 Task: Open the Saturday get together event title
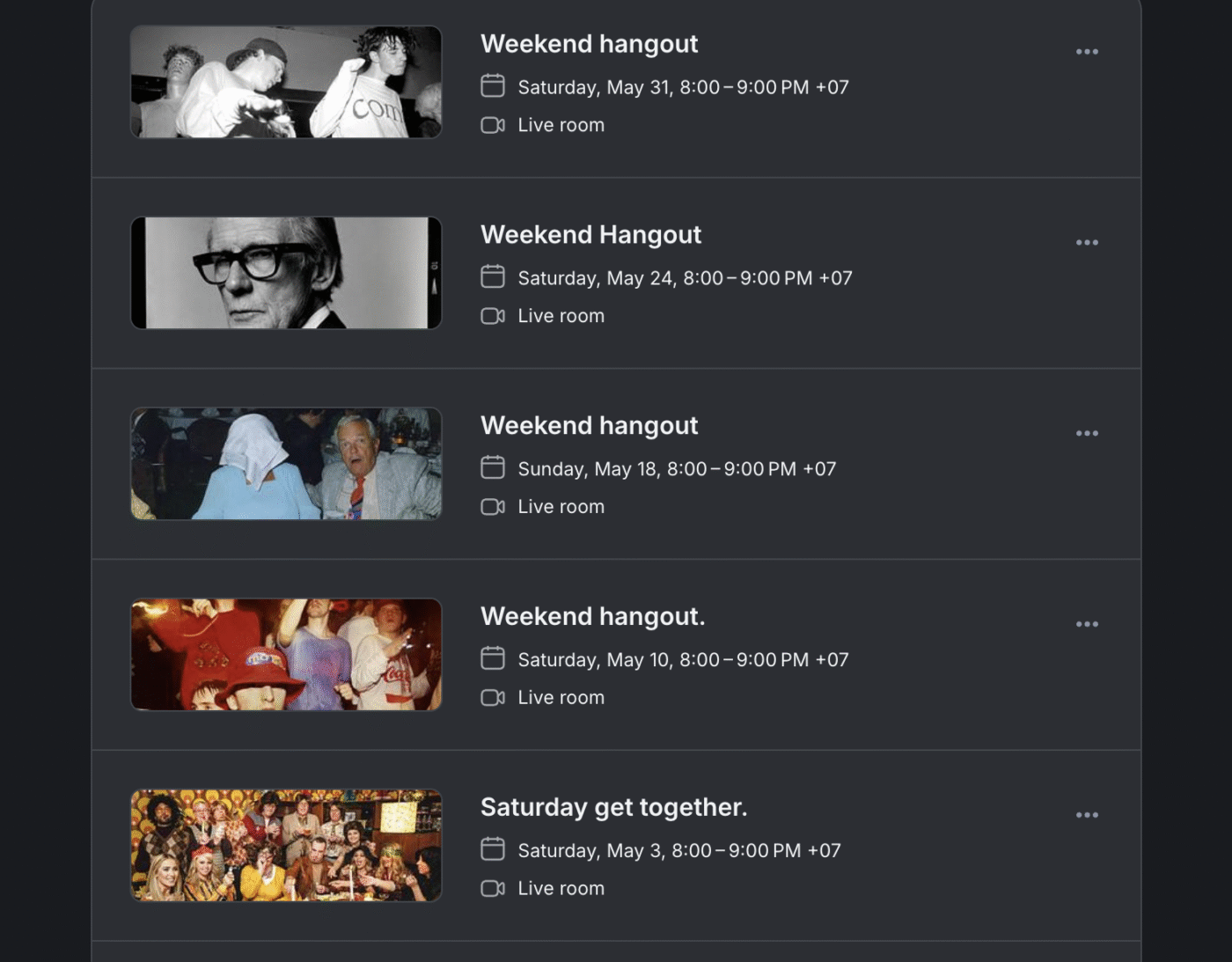[613, 807]
